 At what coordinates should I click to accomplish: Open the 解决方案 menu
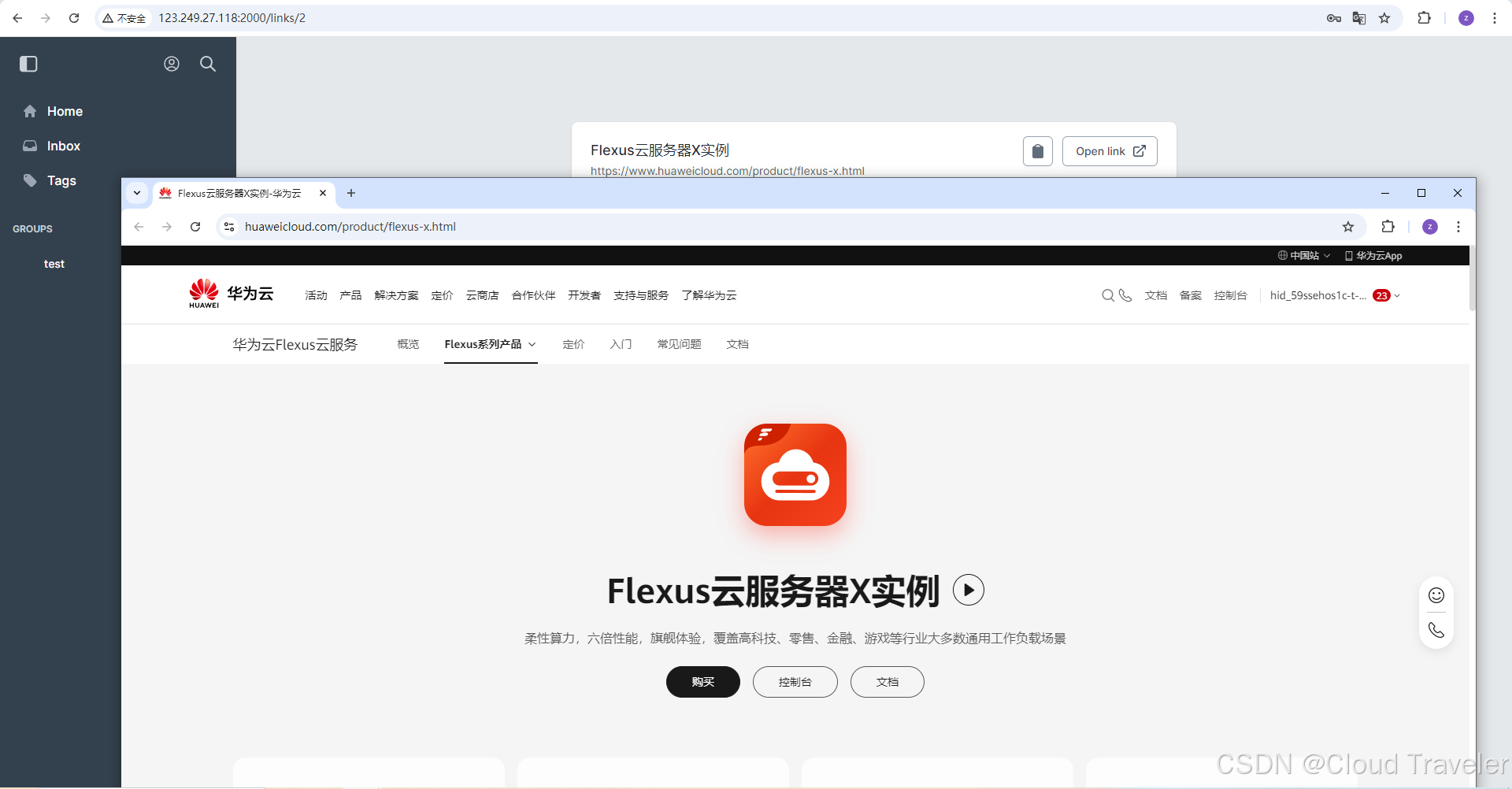396,295
